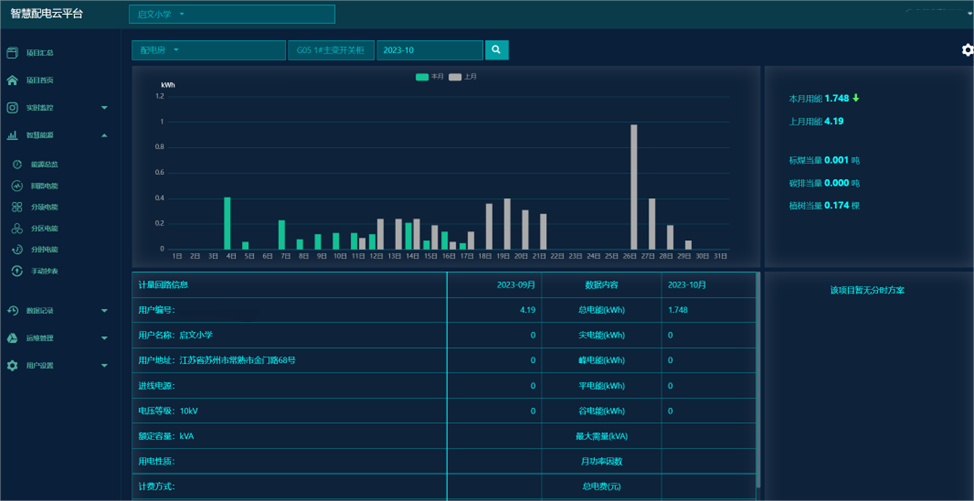Open 启文小学 project dropdown

(x=232, y=14)
